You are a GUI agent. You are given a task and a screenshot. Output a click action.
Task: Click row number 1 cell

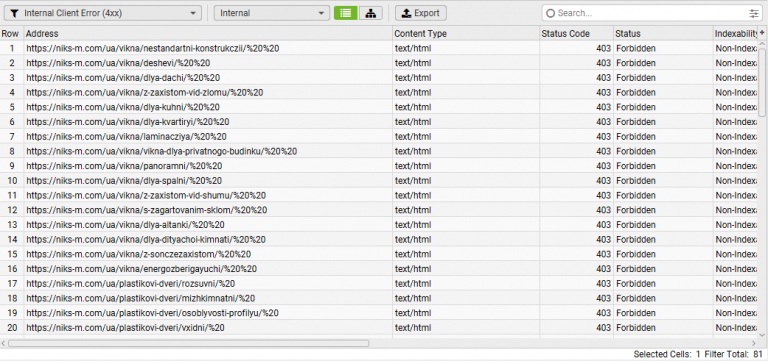click(x=12, y=48)
